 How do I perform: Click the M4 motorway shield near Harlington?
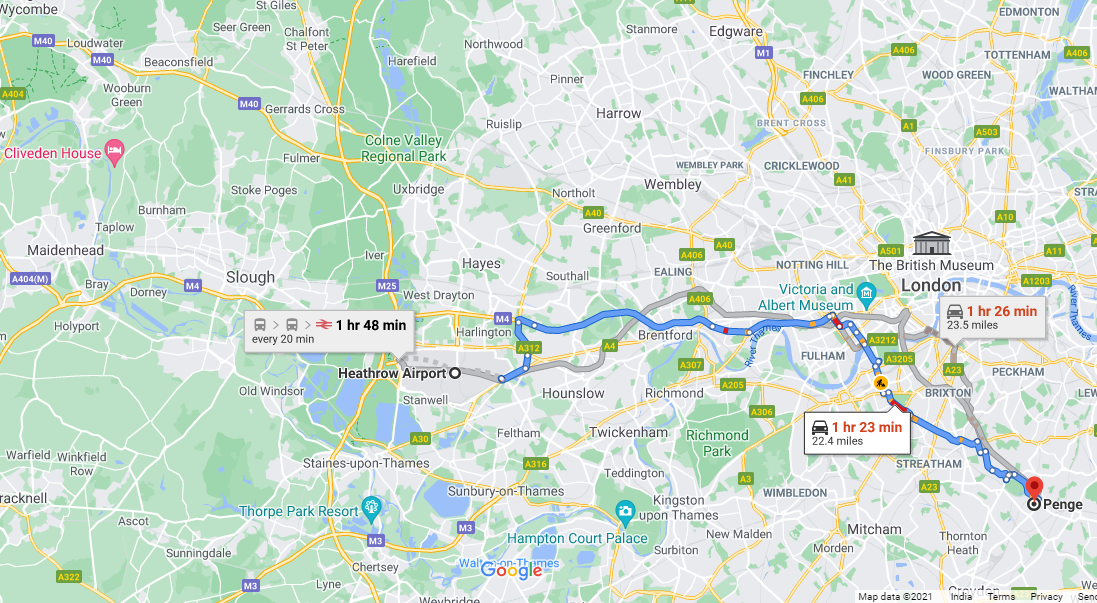502,318
